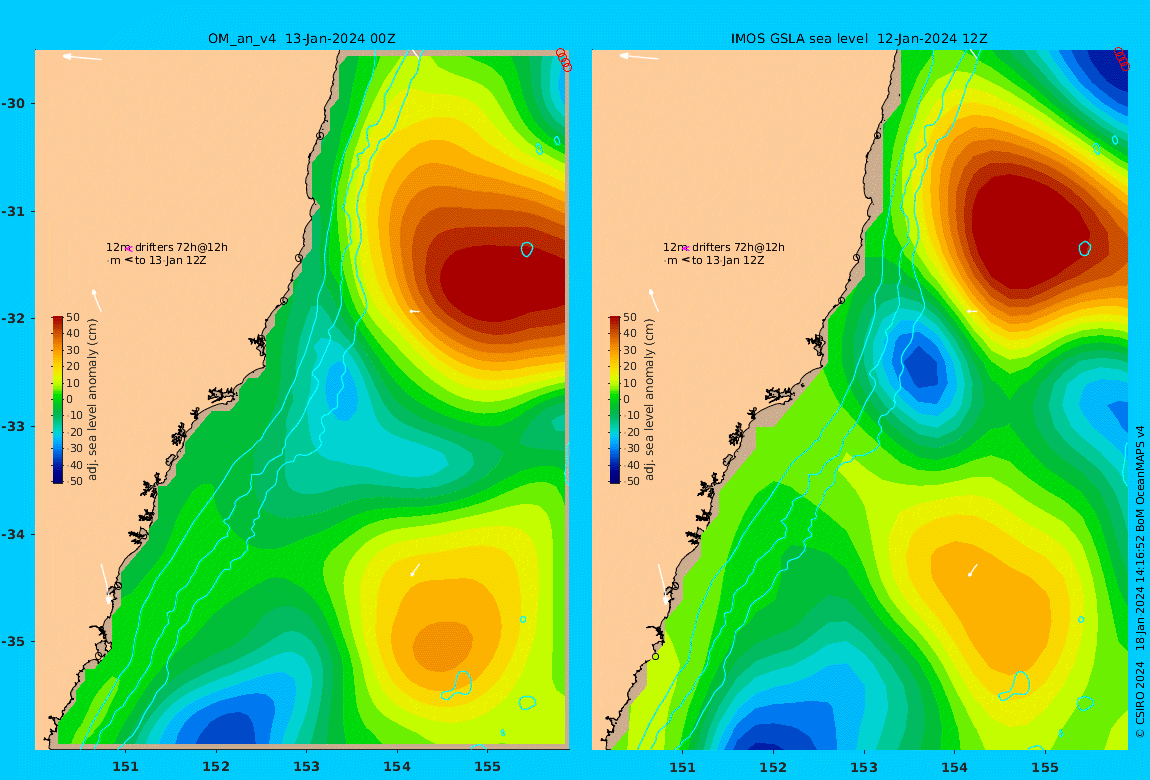Image resolution: width=1150 pixels, height=780 pixels.
Task: Click longitude 154 under the OM_an_v4 map
Action: pos(397,767)
